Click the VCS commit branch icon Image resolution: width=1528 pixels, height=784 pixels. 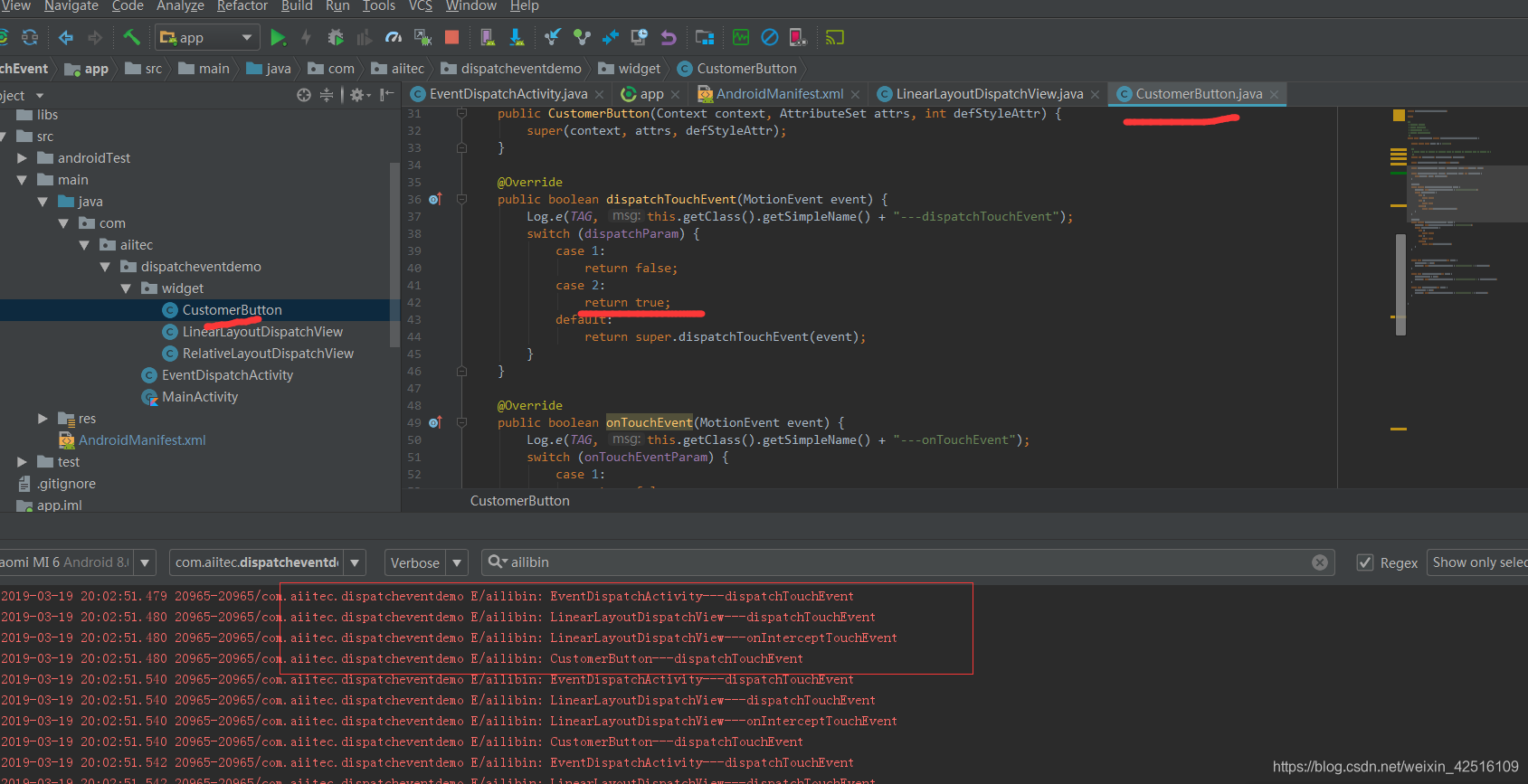point(582,37)
